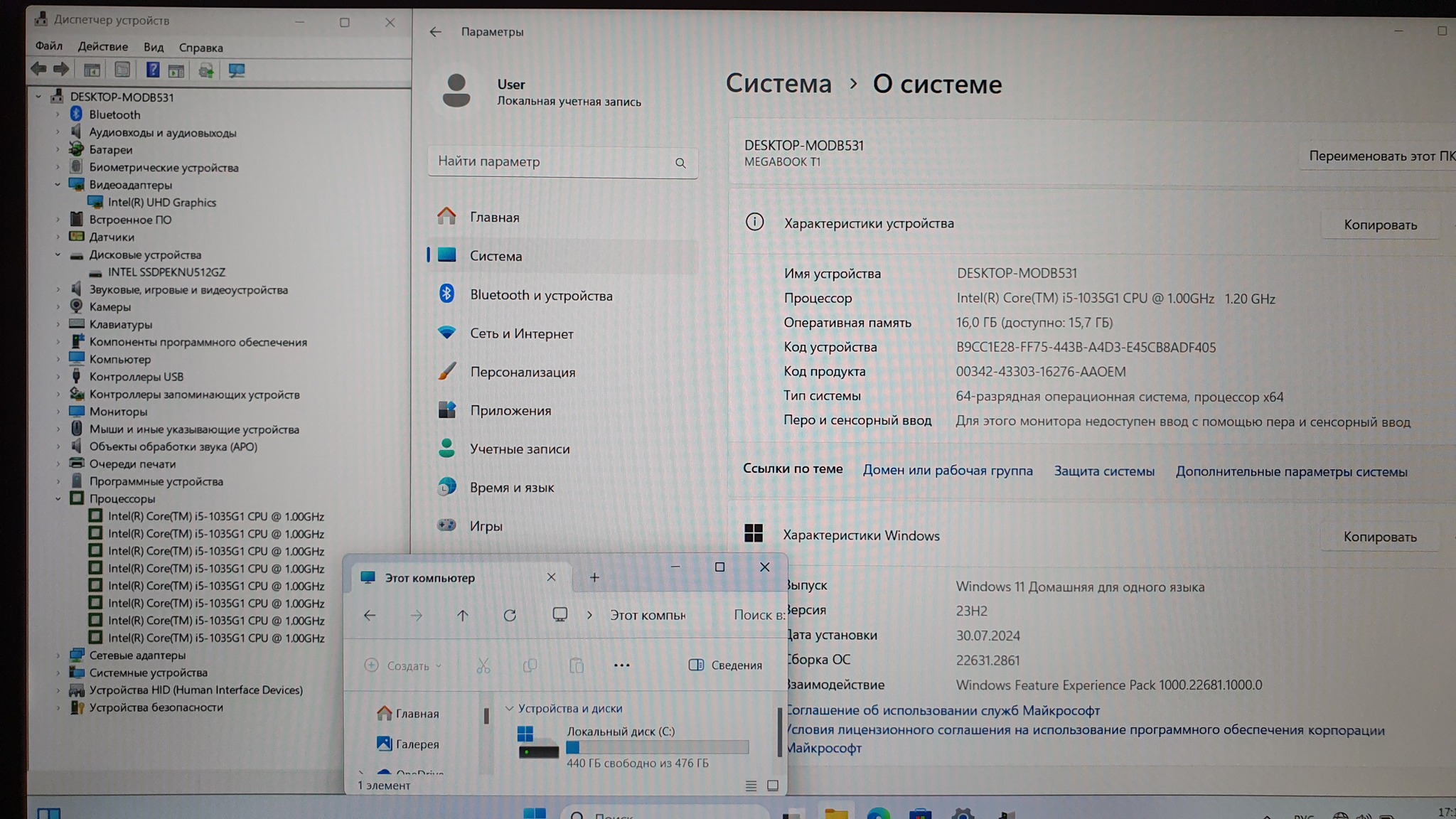Viewport: 1456px width, 819px height.
Task: Go up one folder in File Explorer
Action: point(463,615)
